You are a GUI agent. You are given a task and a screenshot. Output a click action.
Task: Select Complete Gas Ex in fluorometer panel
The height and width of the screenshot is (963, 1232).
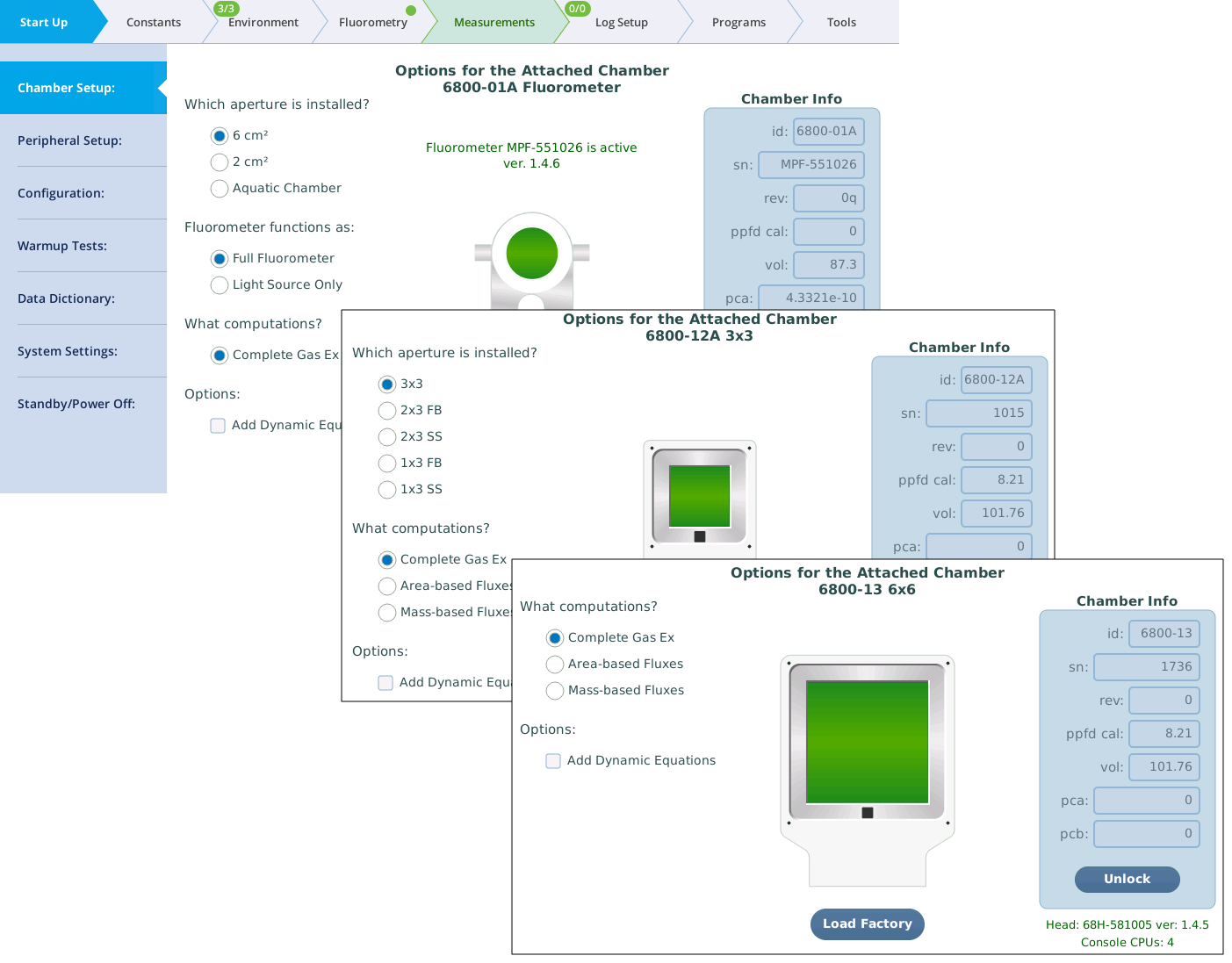pyautogui.click(x=220, y=356)
